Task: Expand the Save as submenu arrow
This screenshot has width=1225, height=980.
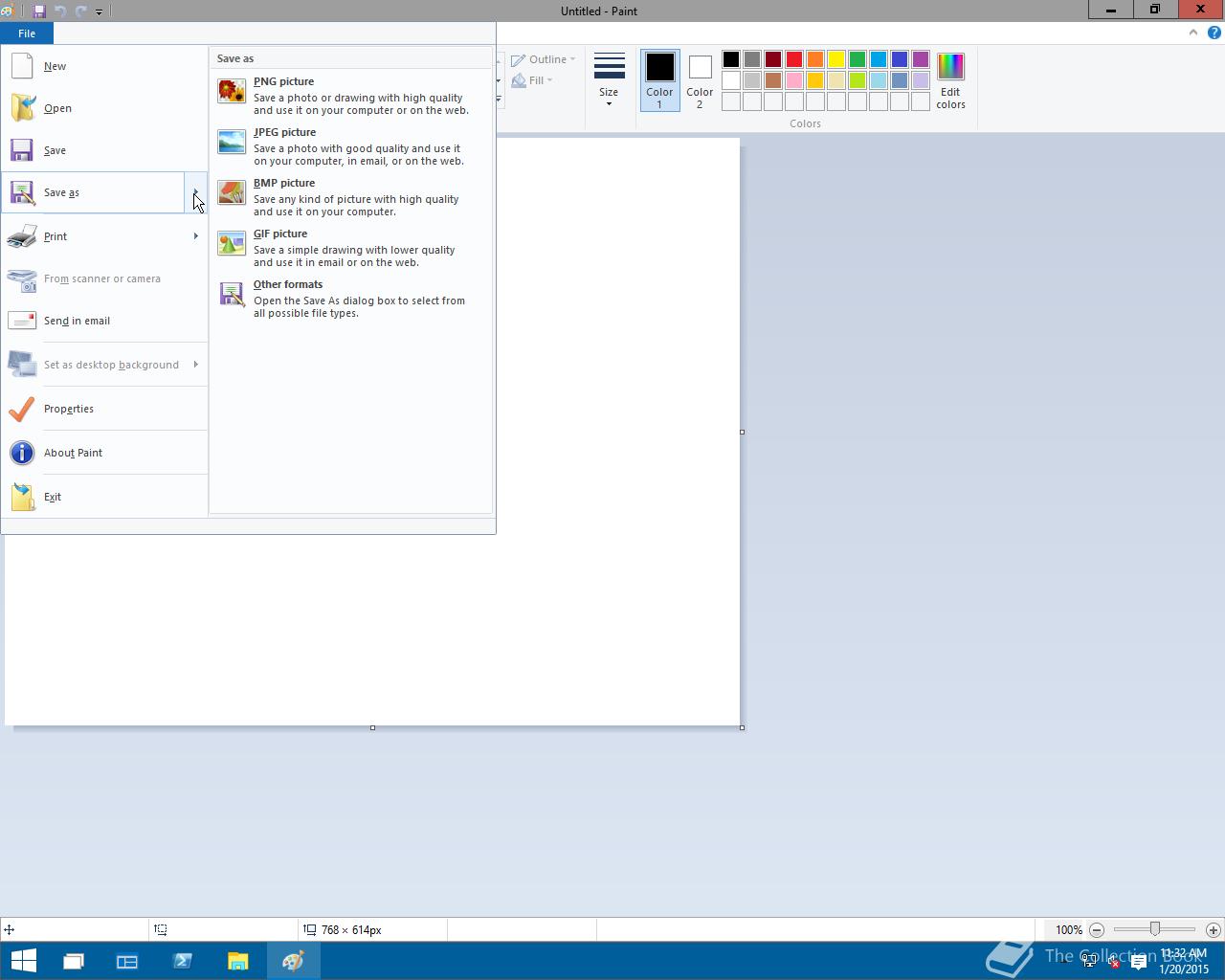Action: [x=195, y=192]
